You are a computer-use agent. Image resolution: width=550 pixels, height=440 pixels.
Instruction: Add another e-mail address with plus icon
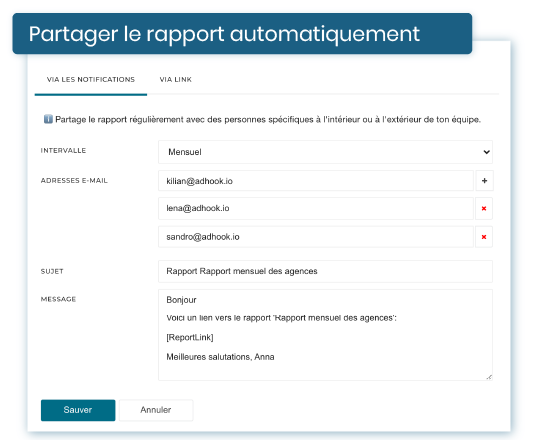[x=484, y=181]
